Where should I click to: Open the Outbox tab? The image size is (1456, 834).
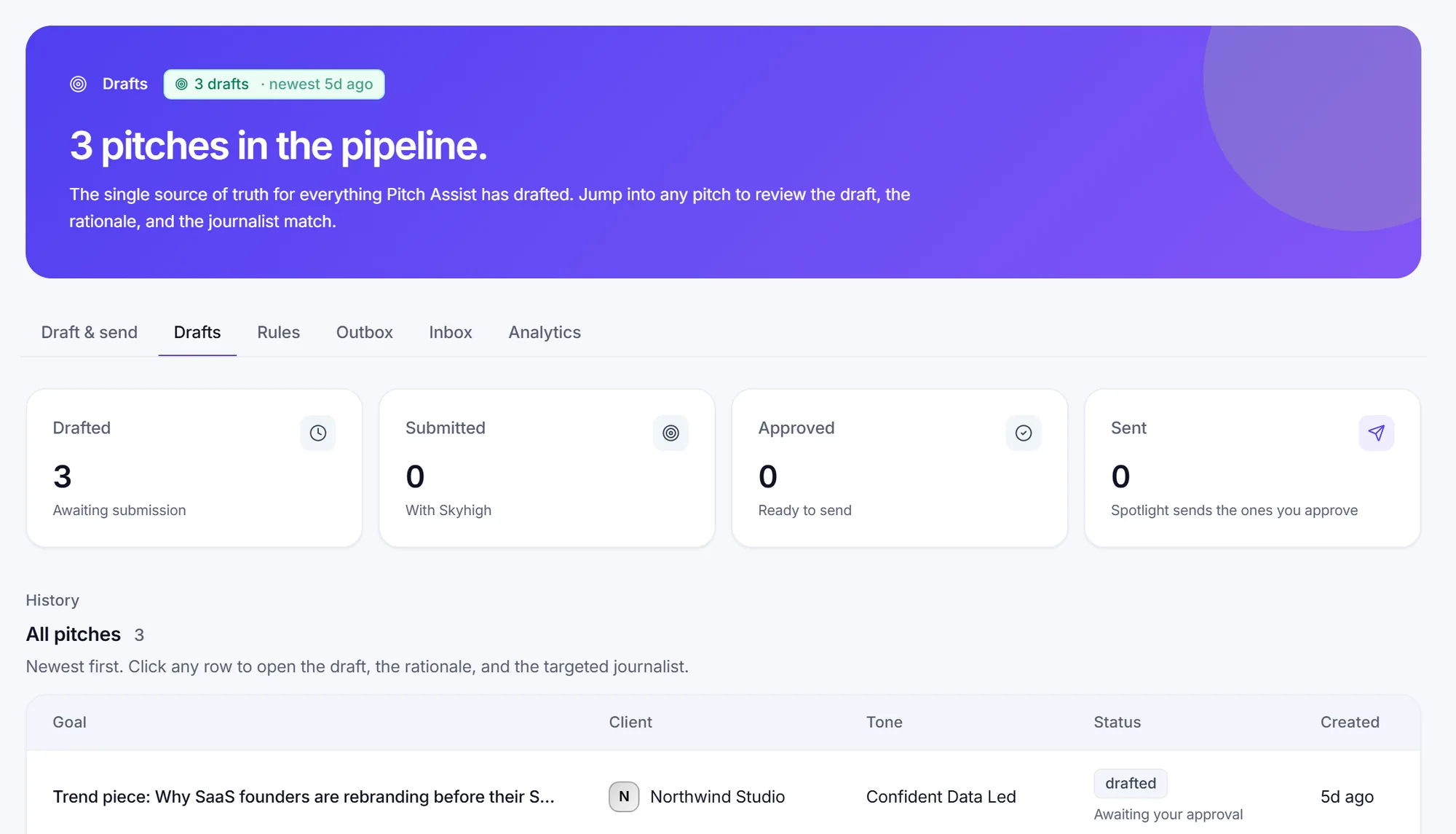[365, 332]
